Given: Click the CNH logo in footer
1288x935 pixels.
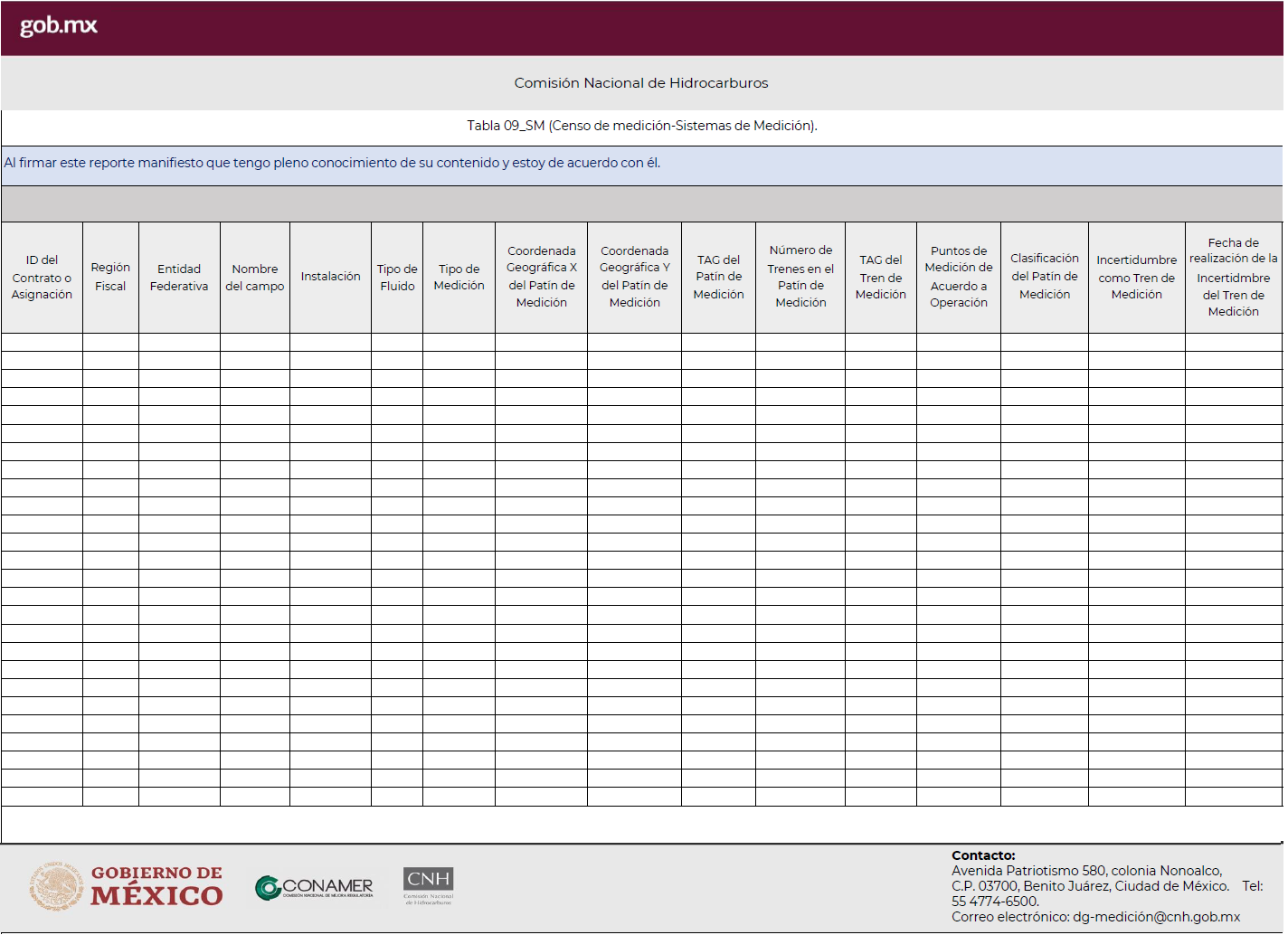Looking at the screenshot, I should pyautogui.click(x=428, y=885).
